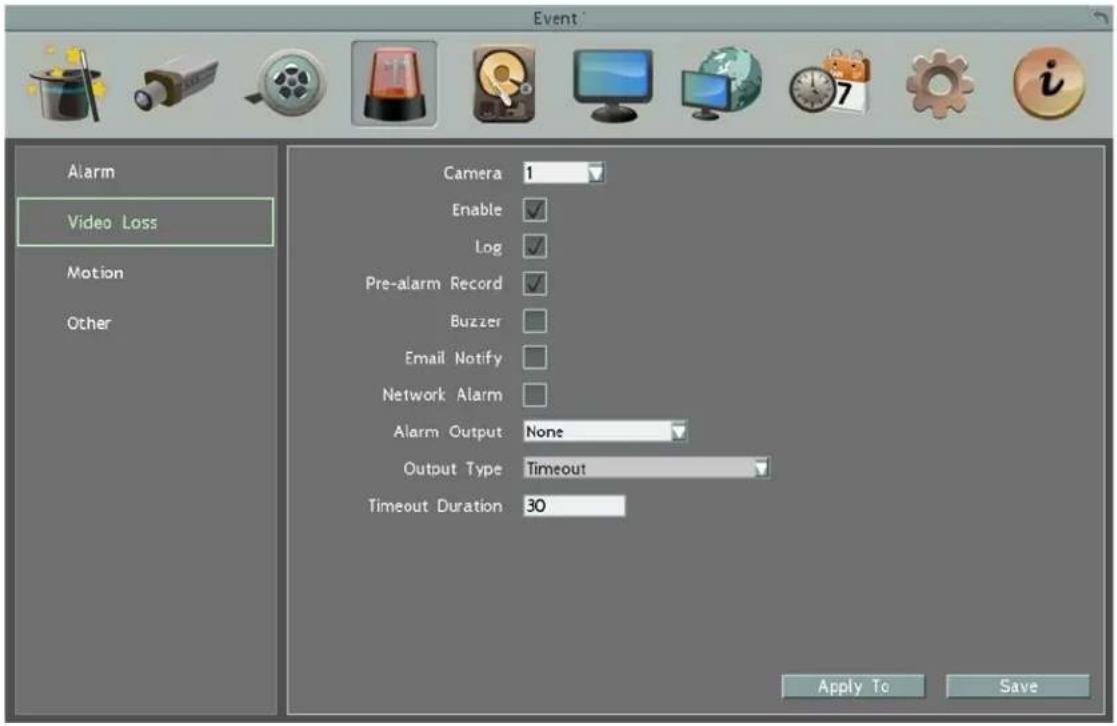
Task: Open the setup wizard magic hat icon
Action: (66, 83)
